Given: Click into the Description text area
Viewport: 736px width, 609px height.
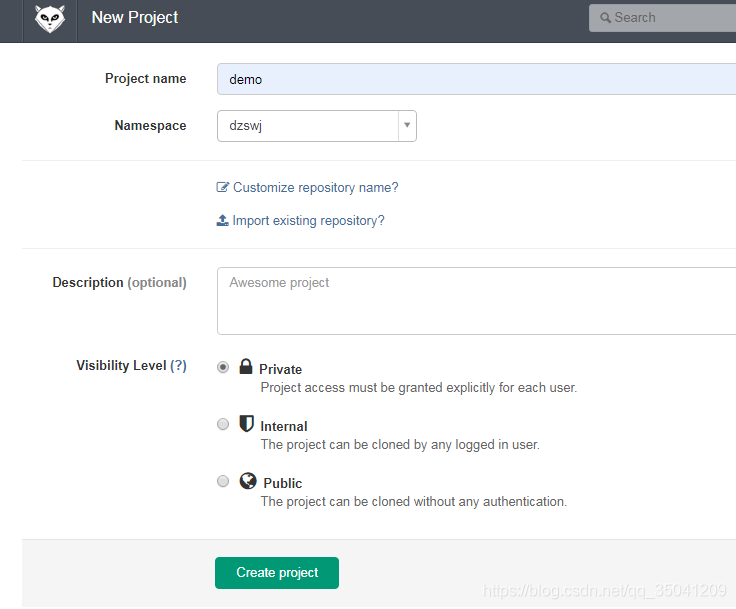Looking at the screenshot, I should pos(476,301).
